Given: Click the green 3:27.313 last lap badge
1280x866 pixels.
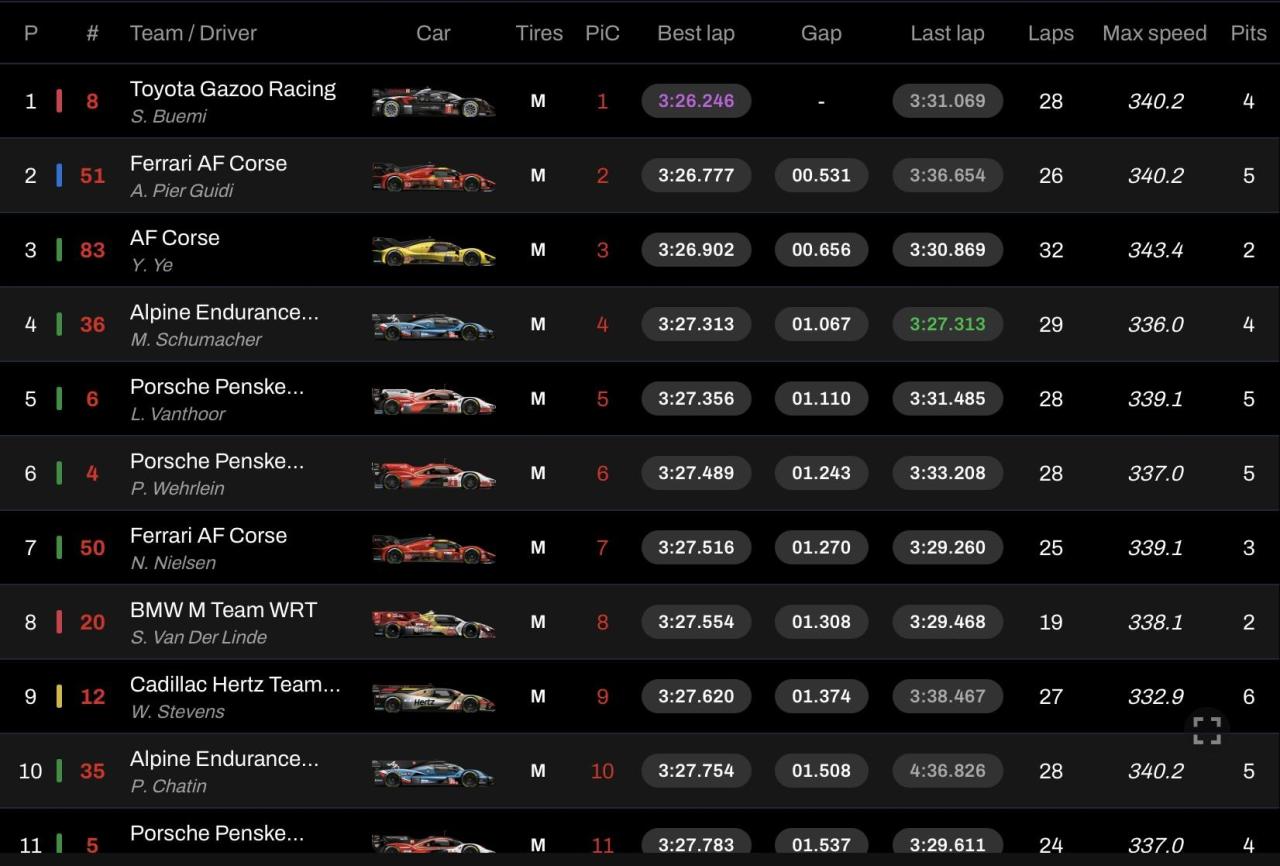Looking at the screenshot, I should (947, 324).
